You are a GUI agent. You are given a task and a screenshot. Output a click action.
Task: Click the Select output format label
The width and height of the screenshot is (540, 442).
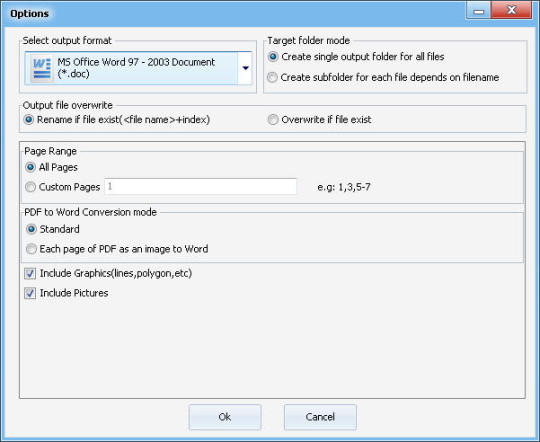click(x=67, y=41)
